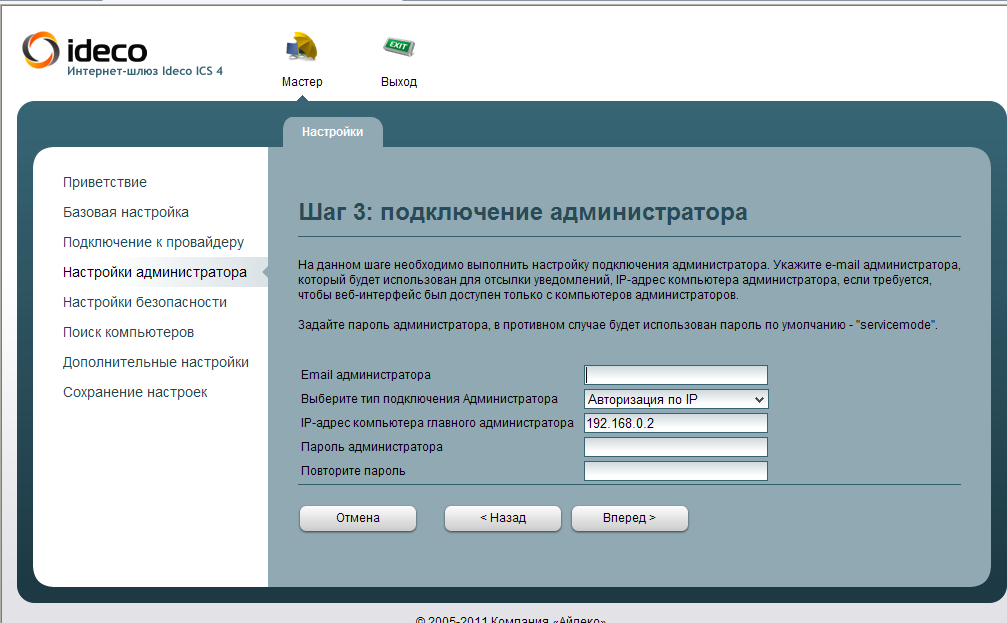The image size is (1007, 623).
Task: Click the Выход exit icon
Action: pos(398,48)
